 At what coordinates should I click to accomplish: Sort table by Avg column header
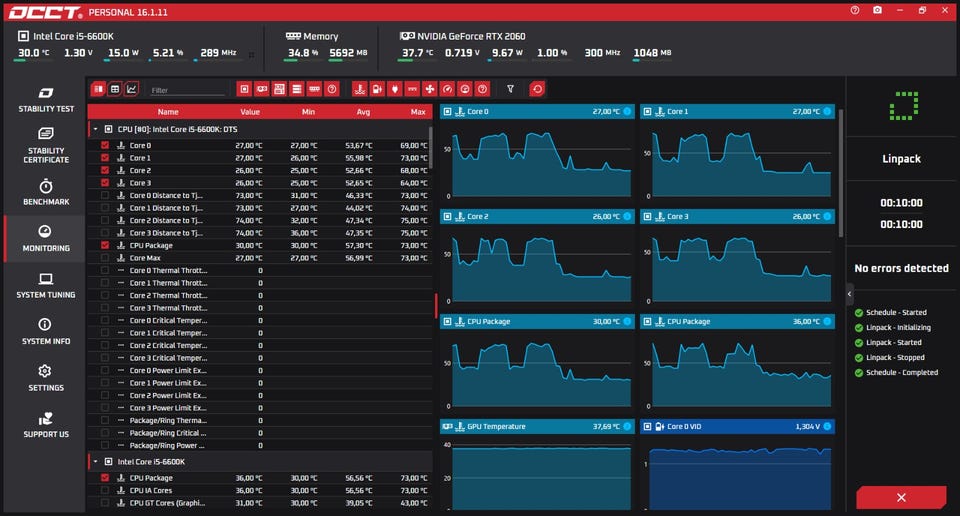click(363, 112)
